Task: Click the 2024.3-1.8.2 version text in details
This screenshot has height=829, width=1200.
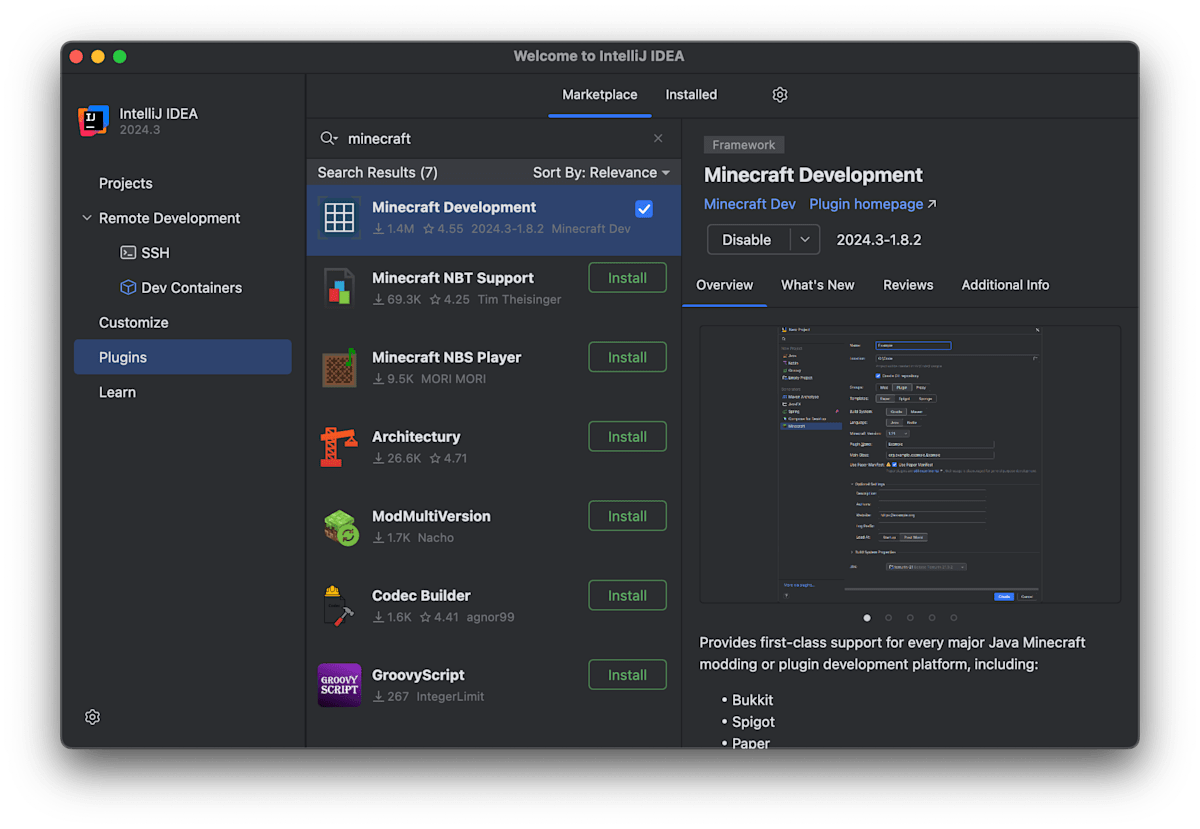Action: 879,240
